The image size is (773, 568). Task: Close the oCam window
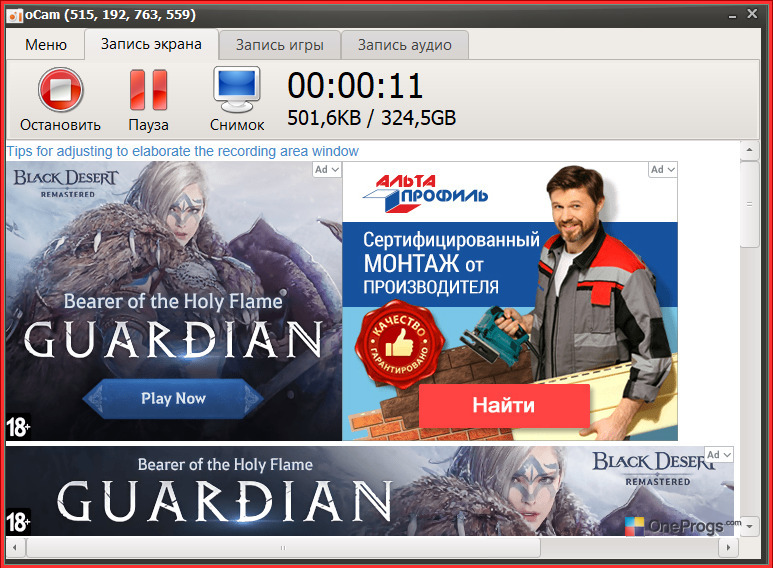pyautogui.click(x=752, y=14)
